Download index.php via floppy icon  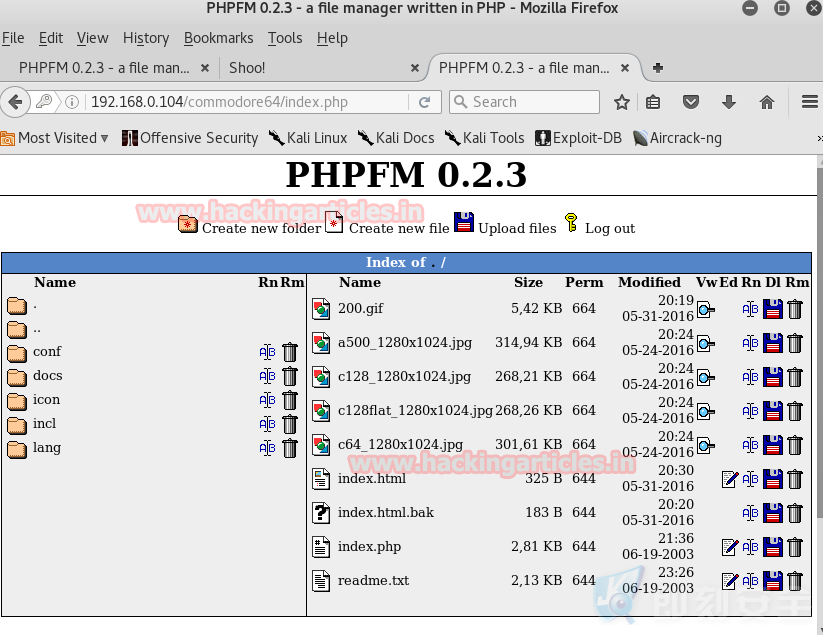(x=773, y=547)
